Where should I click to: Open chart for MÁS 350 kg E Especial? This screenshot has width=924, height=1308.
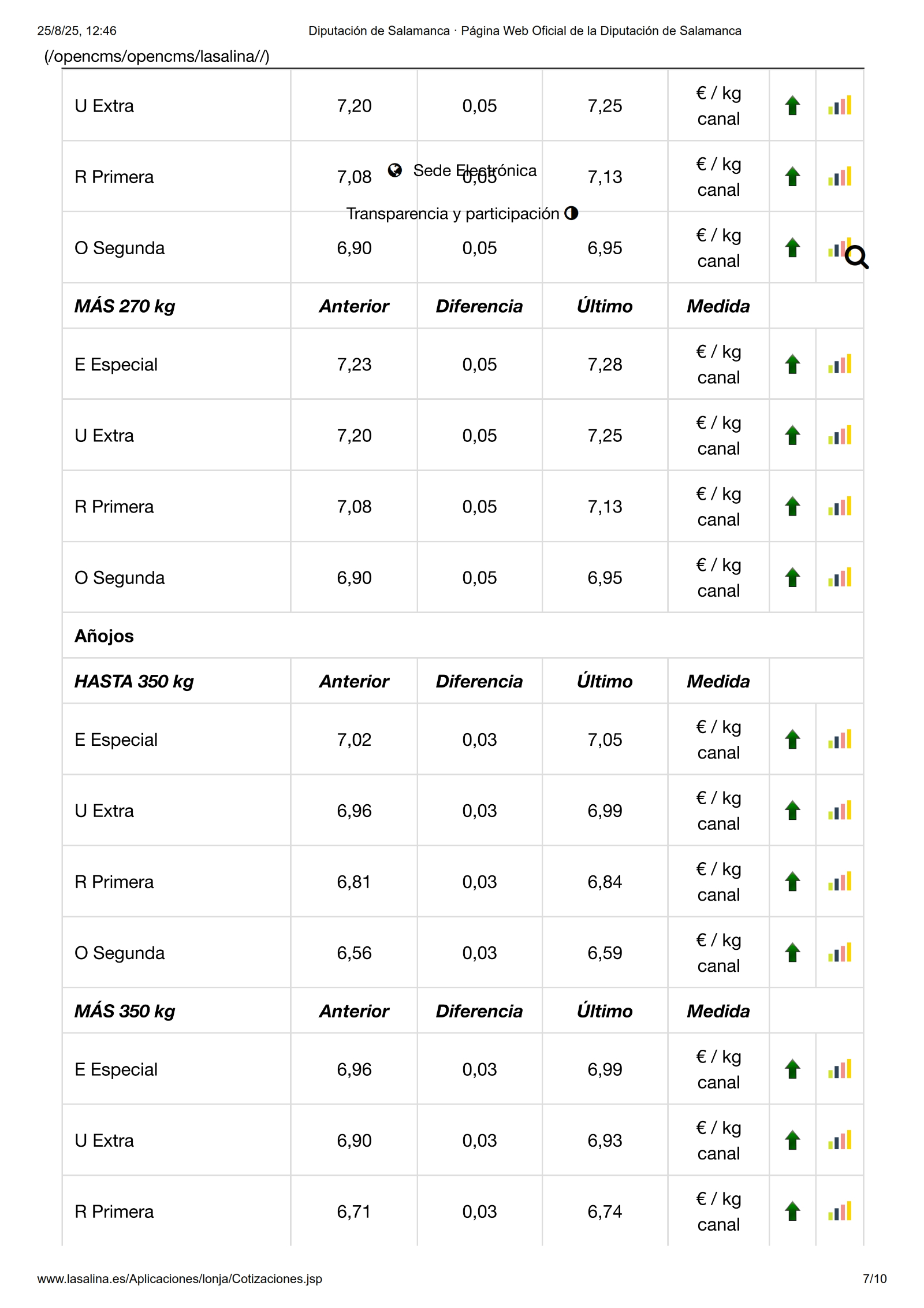pyautogui.click(x=839, y=1069)
